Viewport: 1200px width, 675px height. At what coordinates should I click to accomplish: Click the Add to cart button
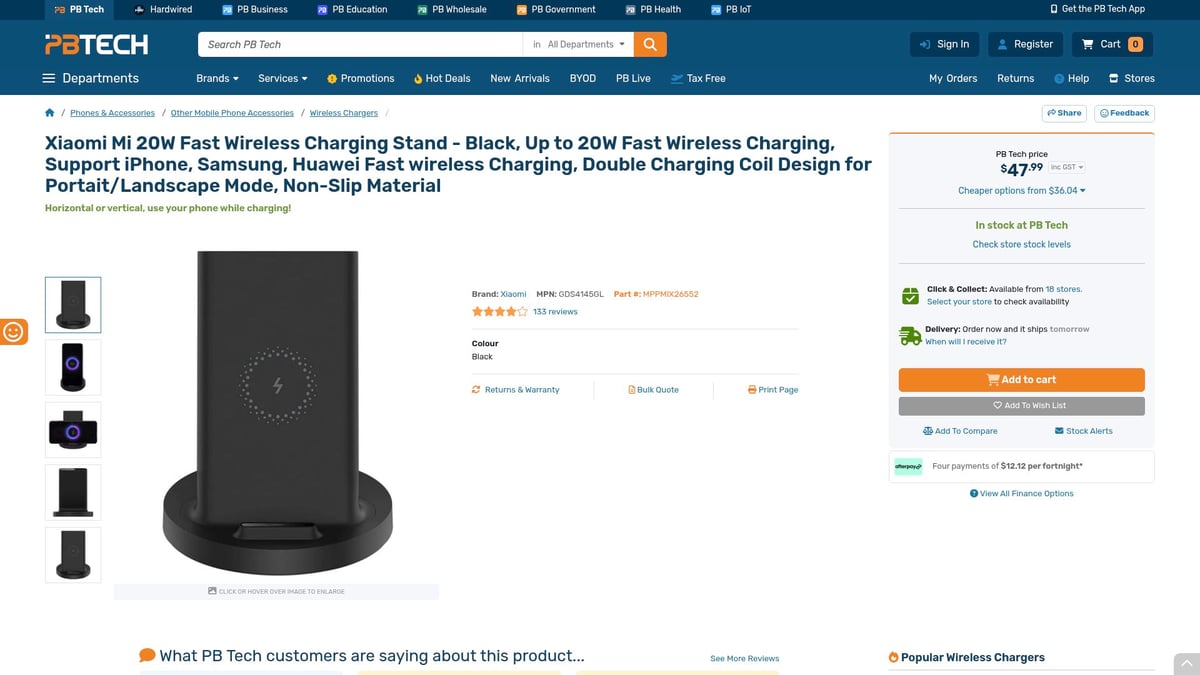point(1021,380)
